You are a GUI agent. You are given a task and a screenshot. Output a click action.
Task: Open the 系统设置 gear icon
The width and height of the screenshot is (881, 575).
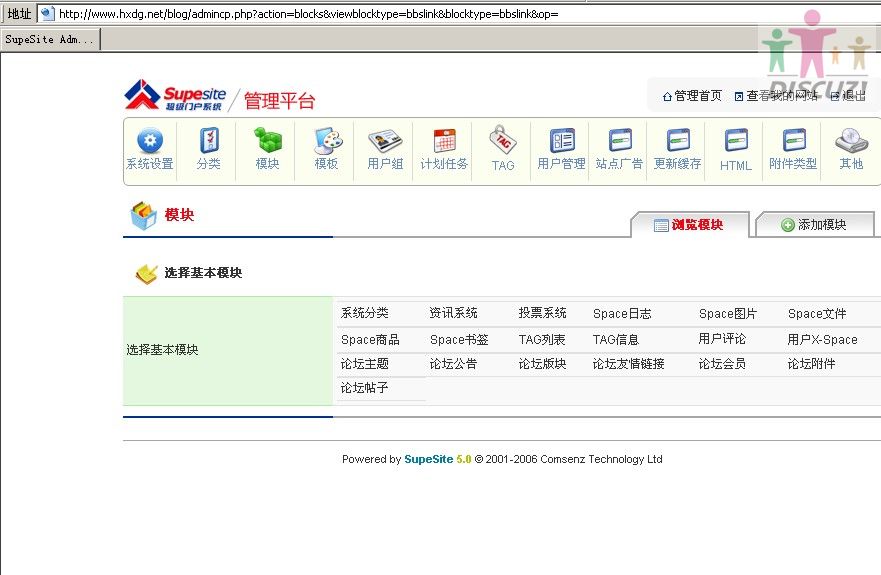tap(150, 140)
